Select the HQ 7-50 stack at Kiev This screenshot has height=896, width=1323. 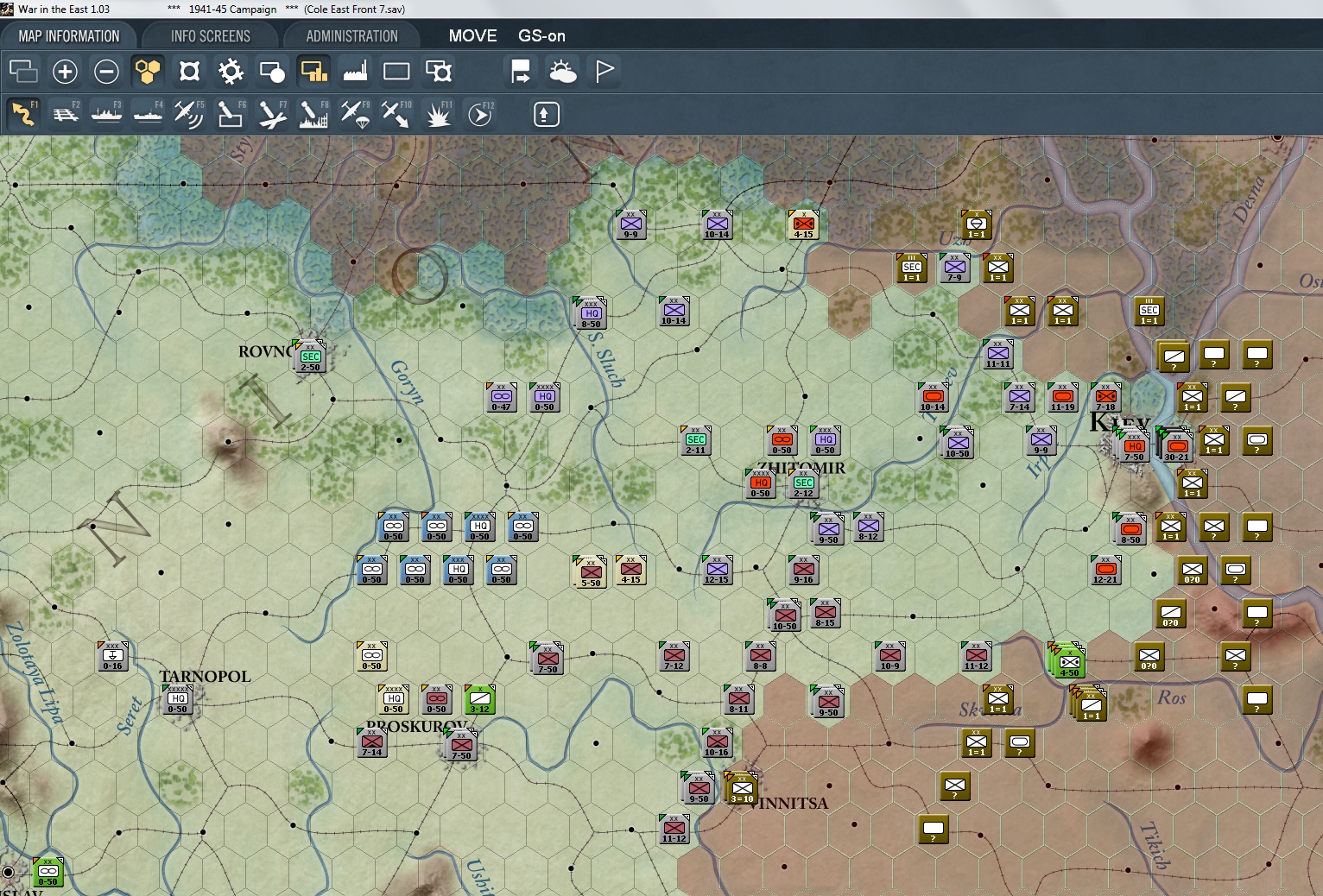pos(1134,446)
